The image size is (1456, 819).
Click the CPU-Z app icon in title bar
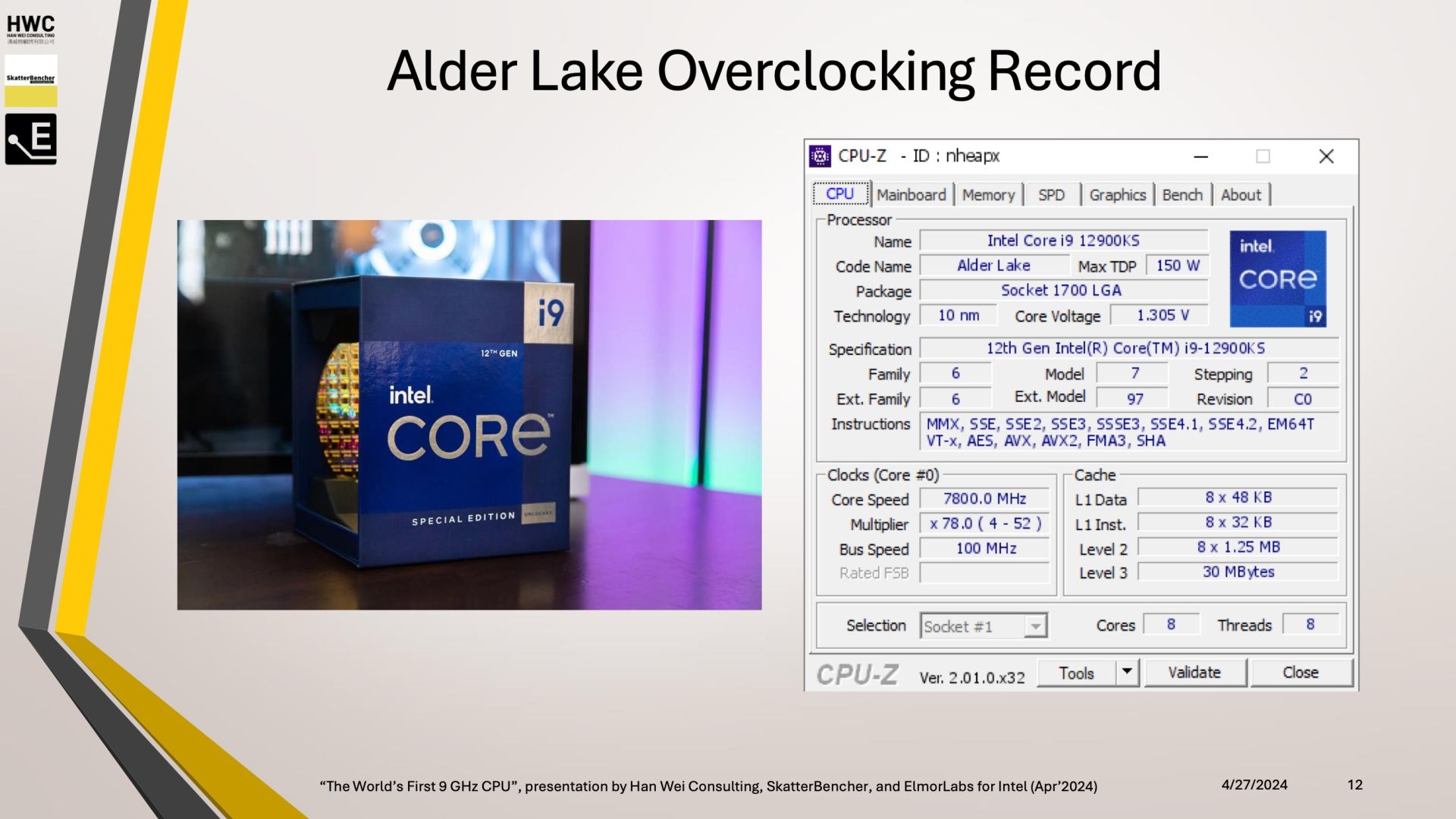(820, 156)
